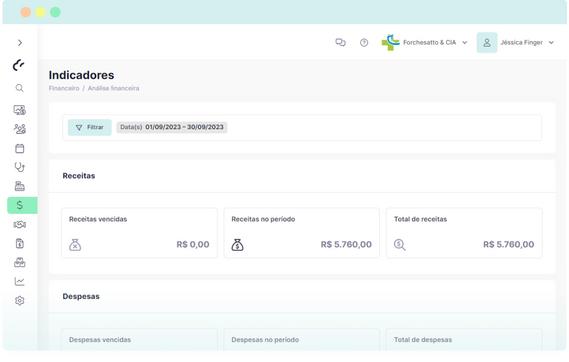
Task: Click the Total de receitas card label
Action: (x=420, y=219)
